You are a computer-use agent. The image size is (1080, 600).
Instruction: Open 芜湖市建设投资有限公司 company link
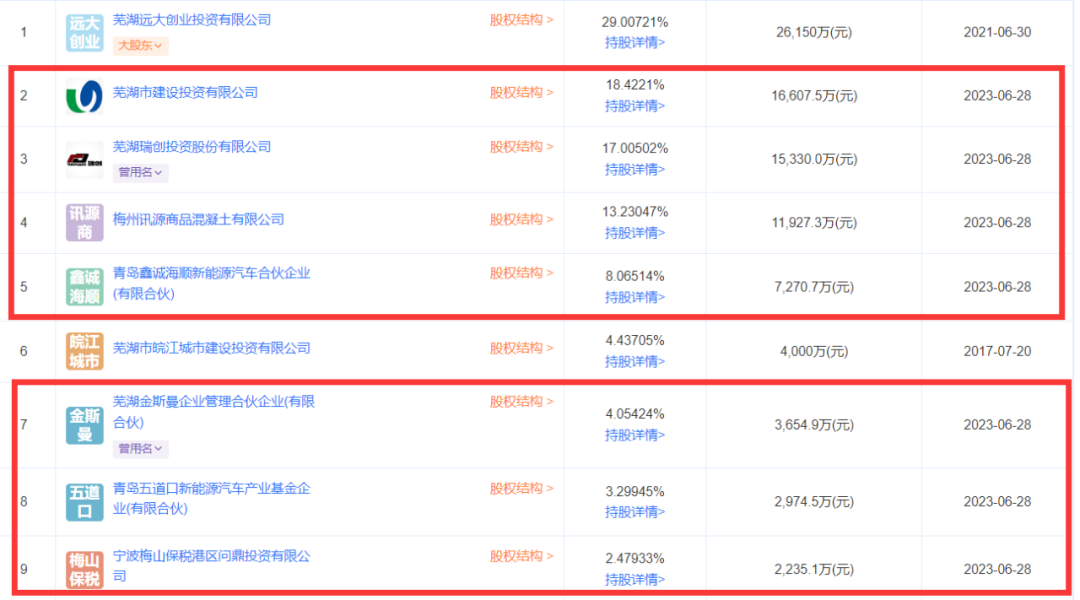[185, 92]
